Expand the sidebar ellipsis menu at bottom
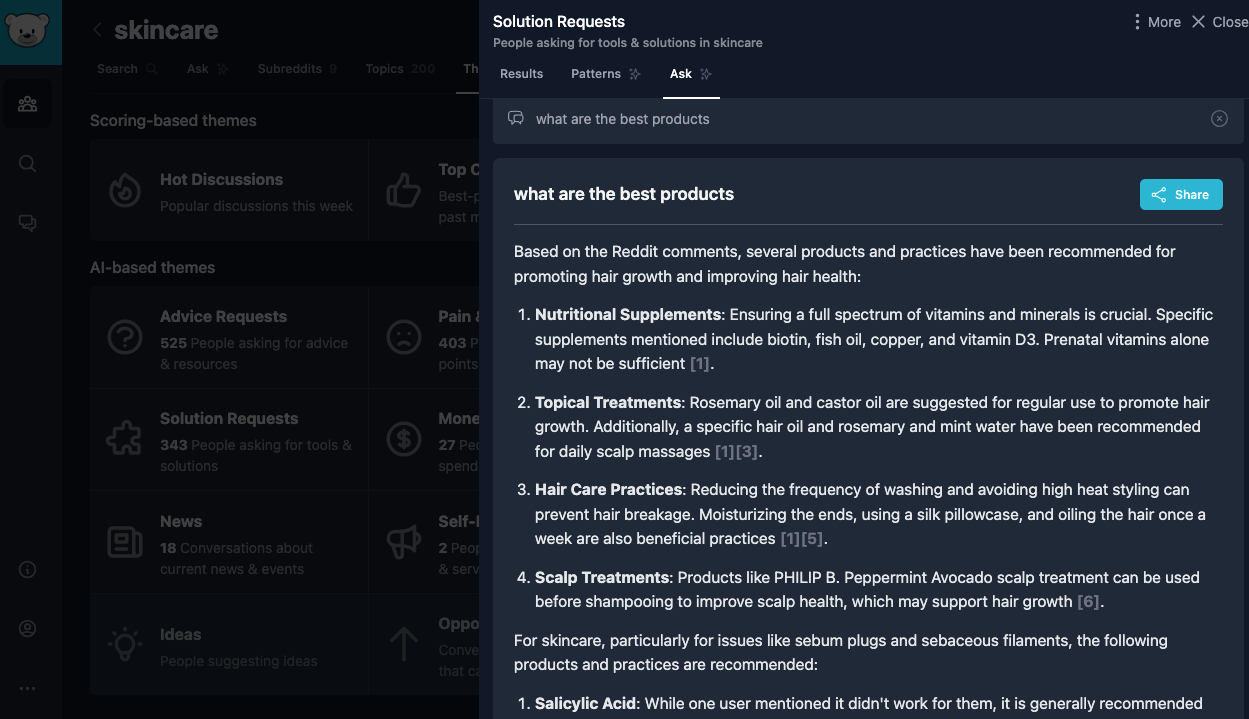This screenshot has width=1249, height=719. coord(27,688)
